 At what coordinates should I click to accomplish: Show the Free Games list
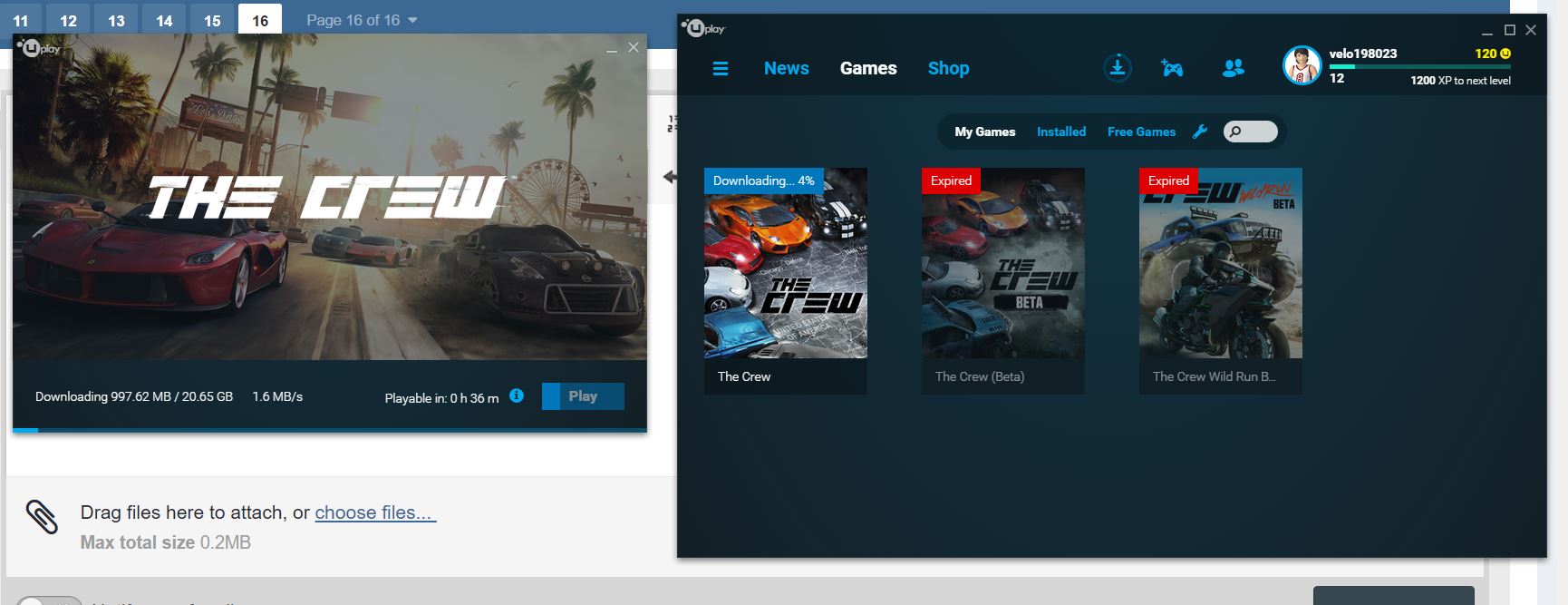pyautogui.click(x=1141, y=132)
